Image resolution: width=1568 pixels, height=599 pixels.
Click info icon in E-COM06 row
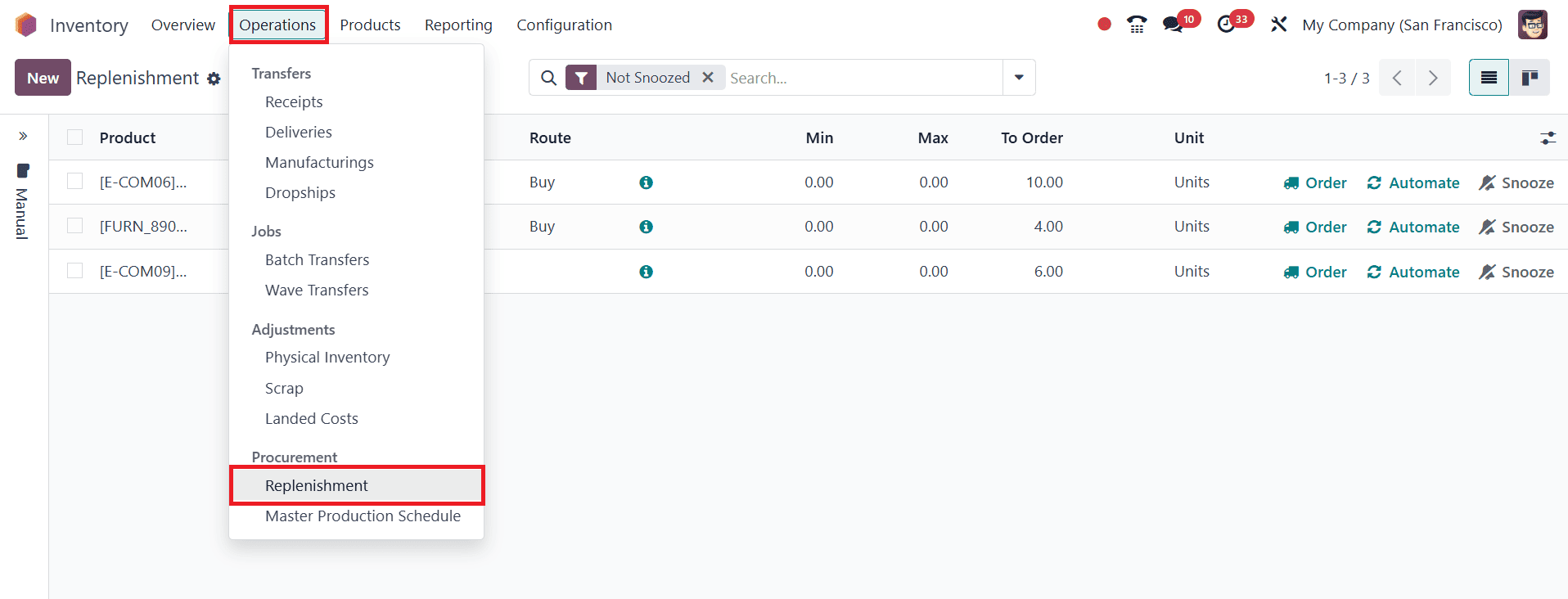646,182
